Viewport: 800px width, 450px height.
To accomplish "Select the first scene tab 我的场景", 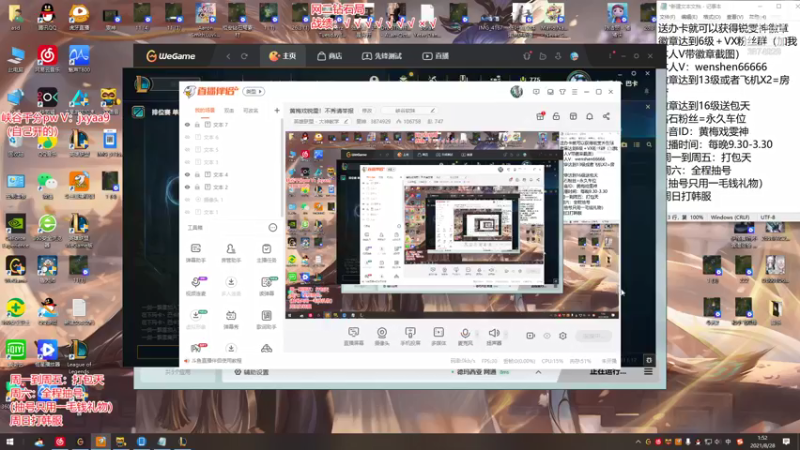I will coord(205,110).
